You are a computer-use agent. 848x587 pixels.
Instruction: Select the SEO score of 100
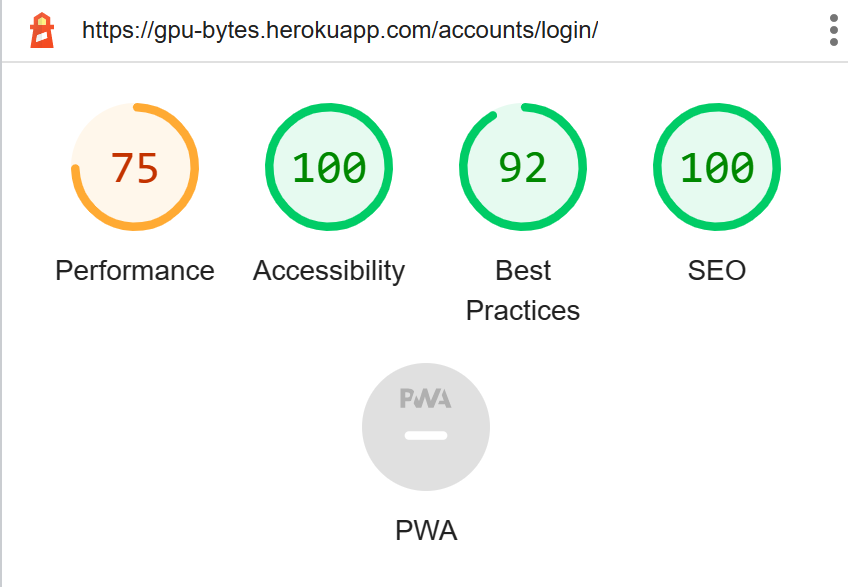point(717,168)
